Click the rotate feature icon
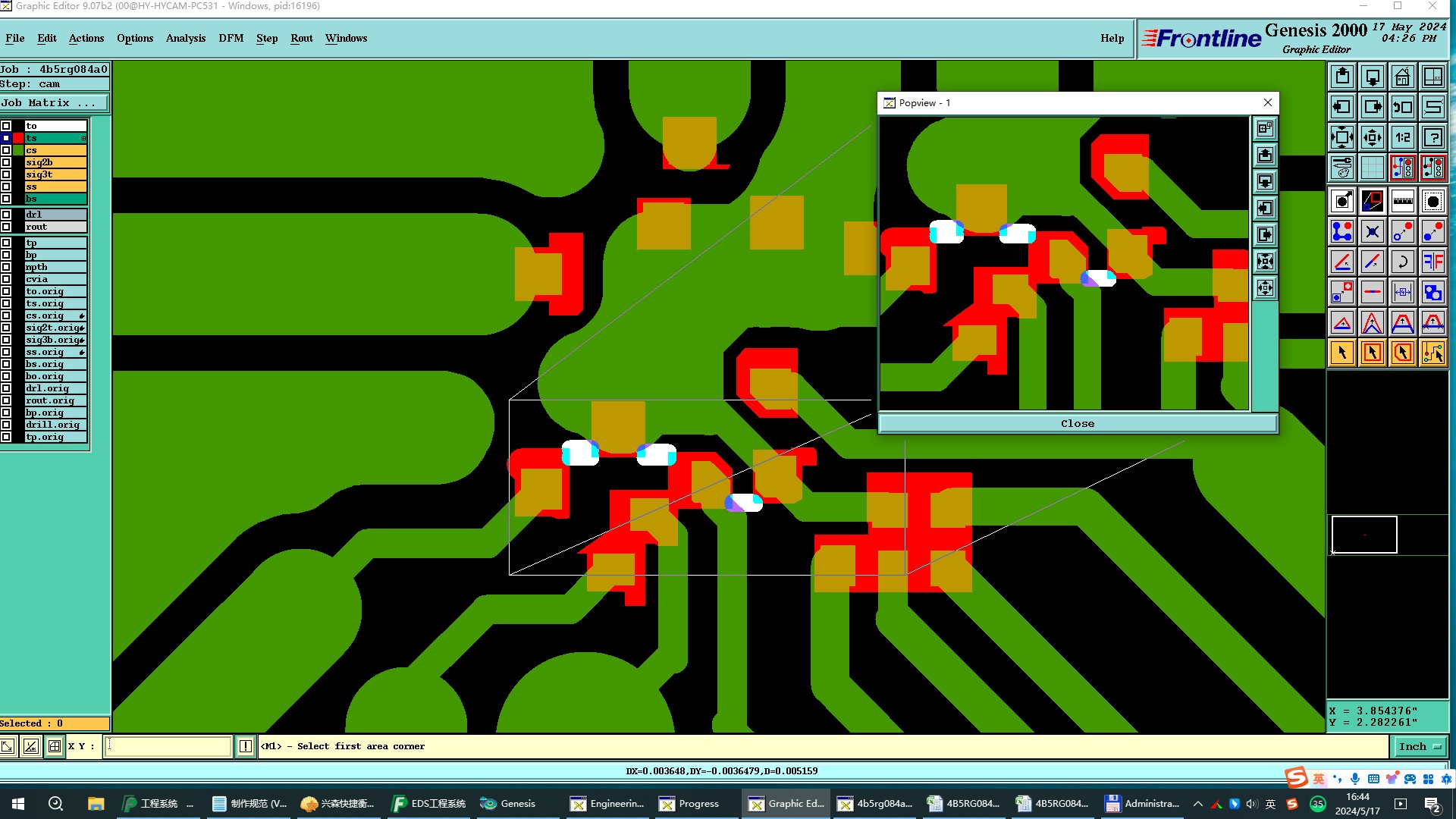Viewport: 1456px width, 819px height. (1402, 262)
